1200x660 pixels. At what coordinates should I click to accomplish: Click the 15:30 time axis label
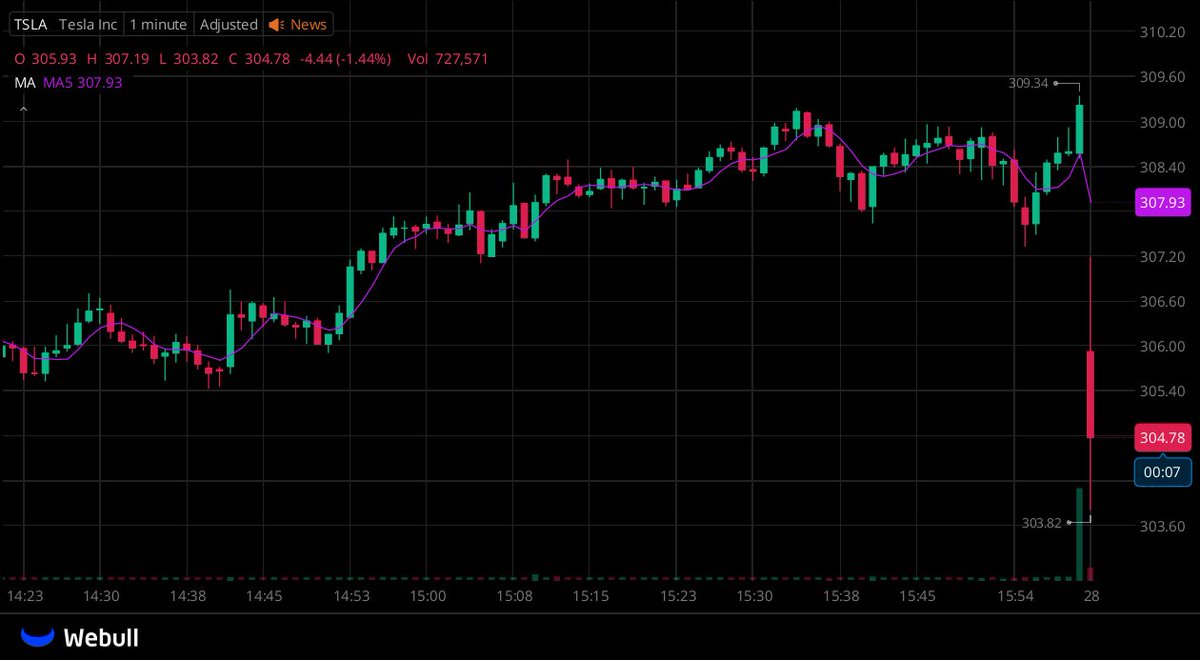pos(754,595)
